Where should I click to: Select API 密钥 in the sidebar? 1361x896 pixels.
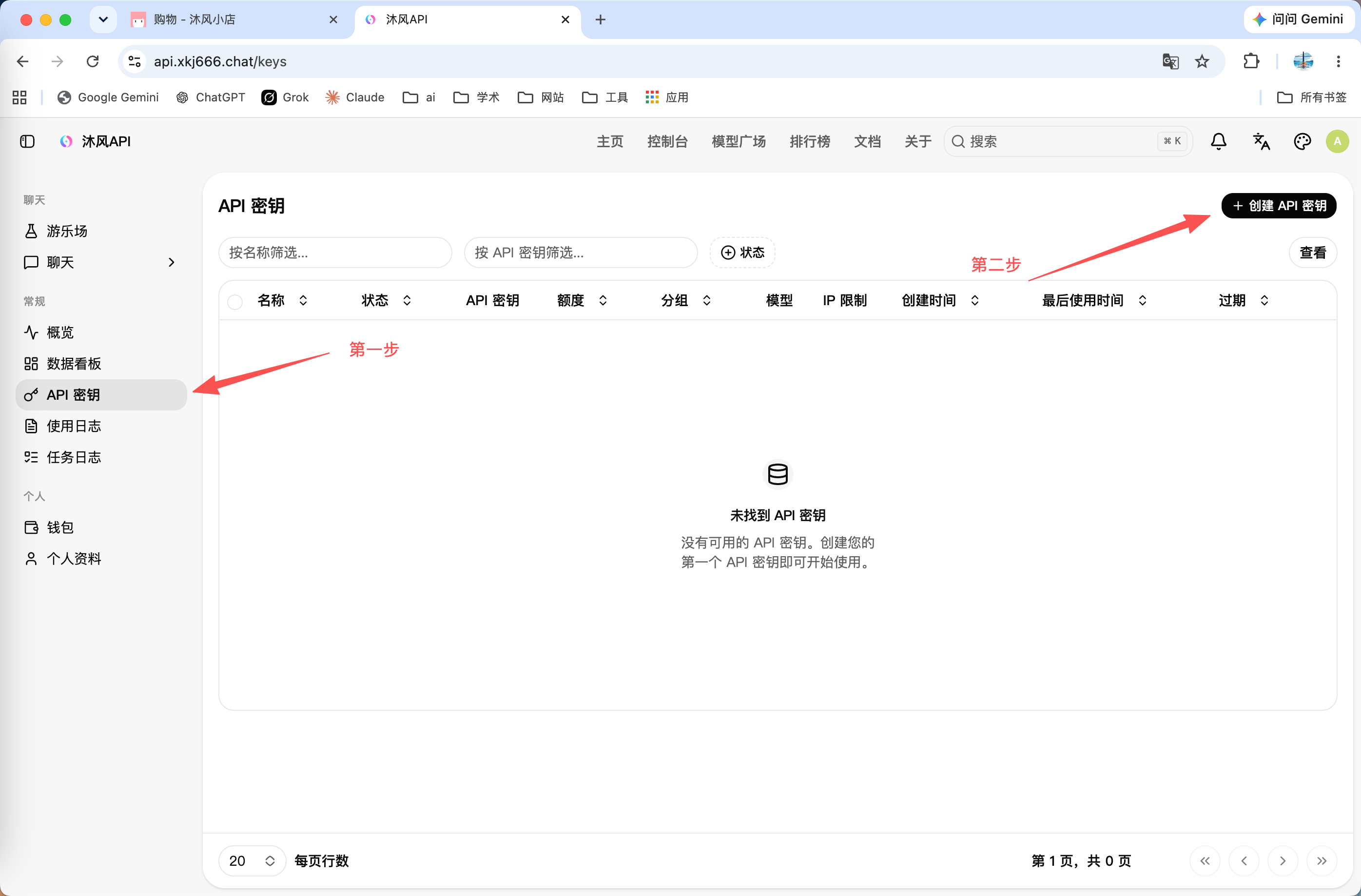pos(101,394)
